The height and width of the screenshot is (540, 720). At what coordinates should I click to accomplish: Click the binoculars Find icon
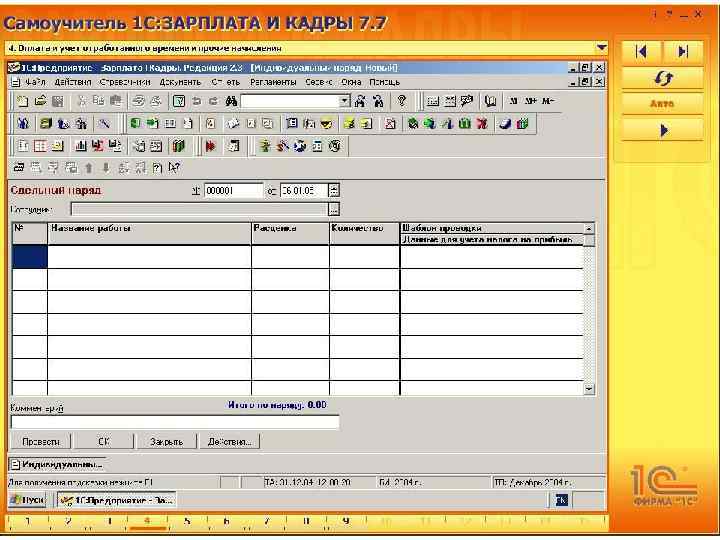click(231, 101)
